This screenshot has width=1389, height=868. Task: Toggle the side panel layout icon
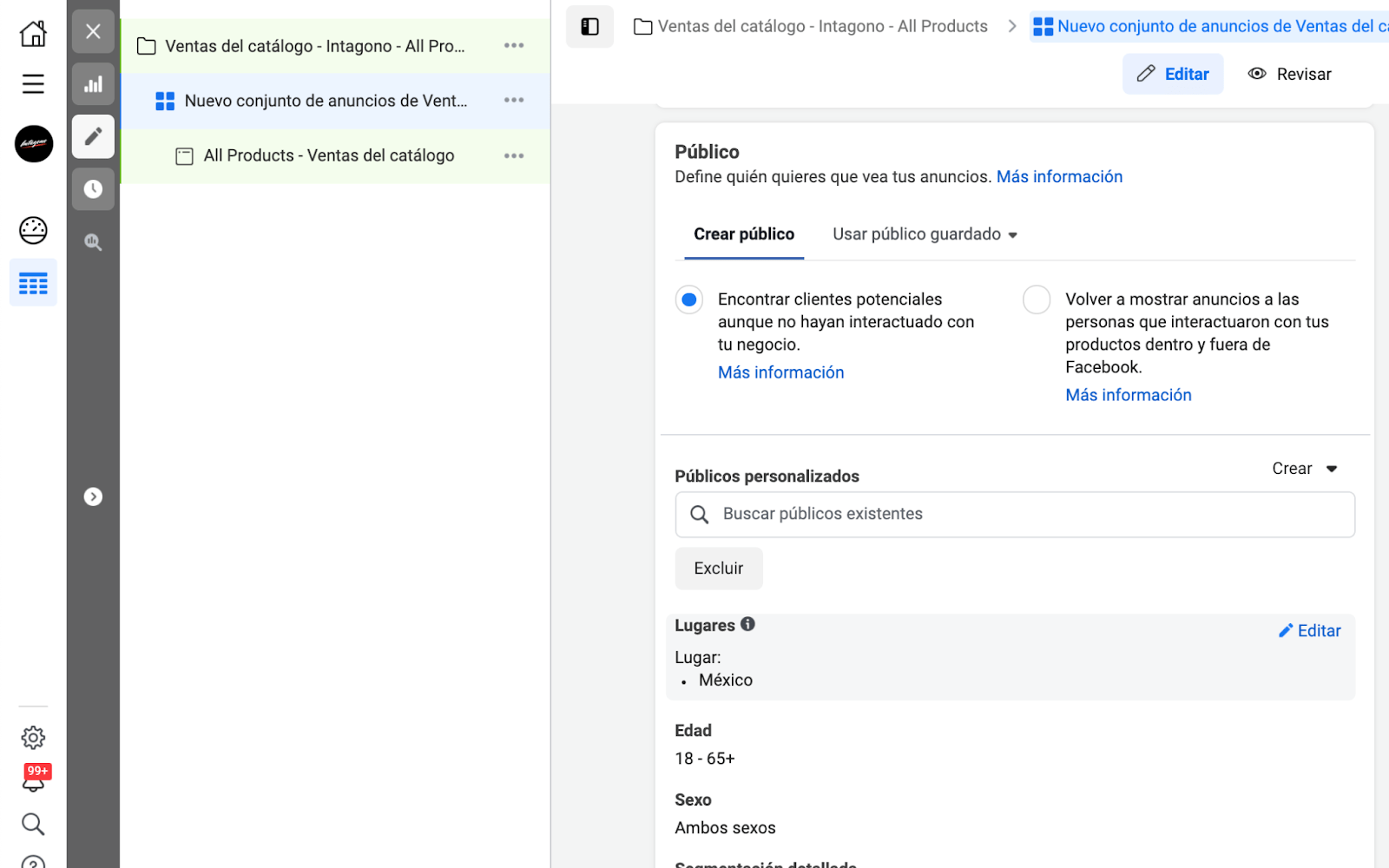pyautogui.click(x=590, y=27)
